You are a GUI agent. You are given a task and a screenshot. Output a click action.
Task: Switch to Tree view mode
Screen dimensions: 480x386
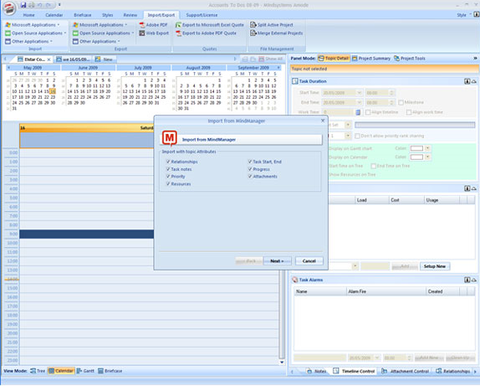pyautogui.click(x=37, y=371)
